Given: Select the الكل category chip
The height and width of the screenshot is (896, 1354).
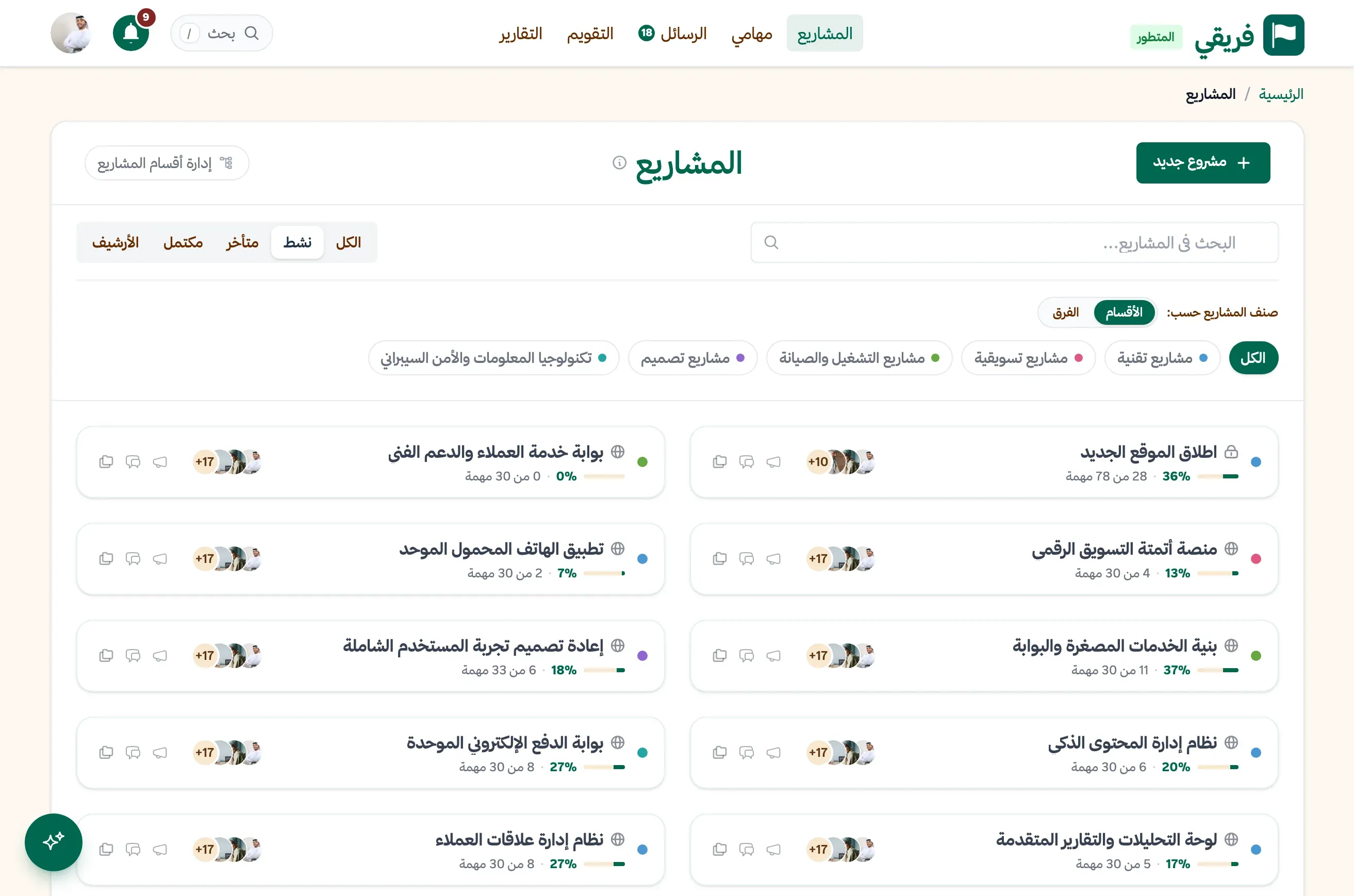Looking at the screenshot, I should tap(1253, 358).
